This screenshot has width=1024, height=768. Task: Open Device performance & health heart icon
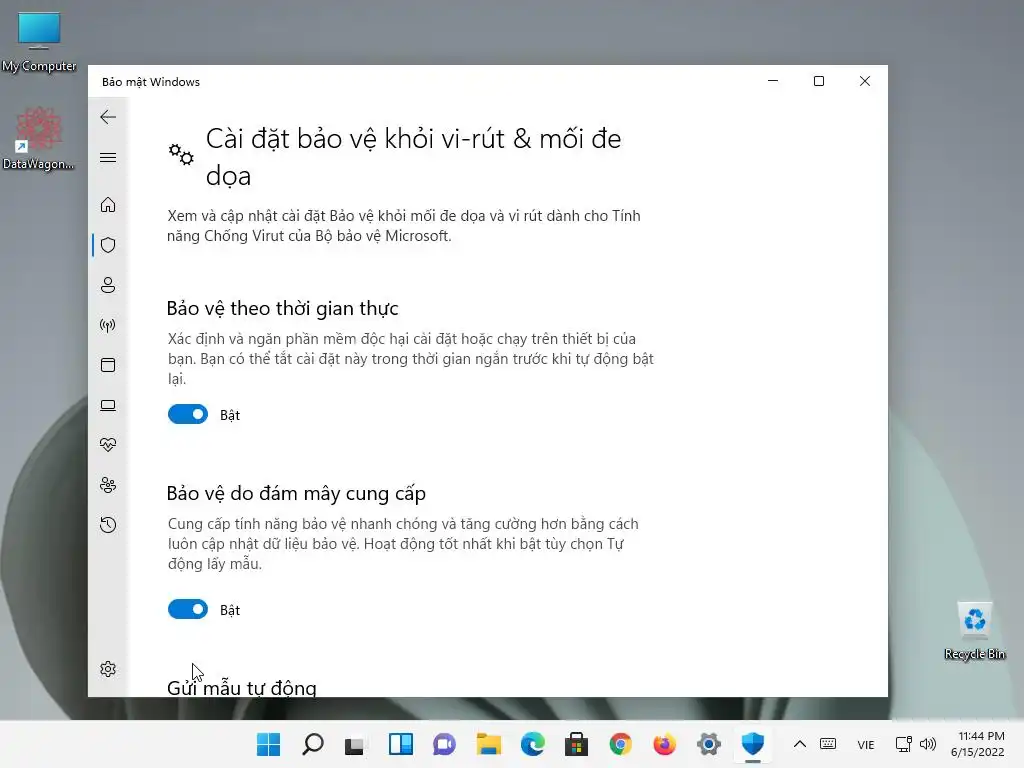[x=108, y=445]
